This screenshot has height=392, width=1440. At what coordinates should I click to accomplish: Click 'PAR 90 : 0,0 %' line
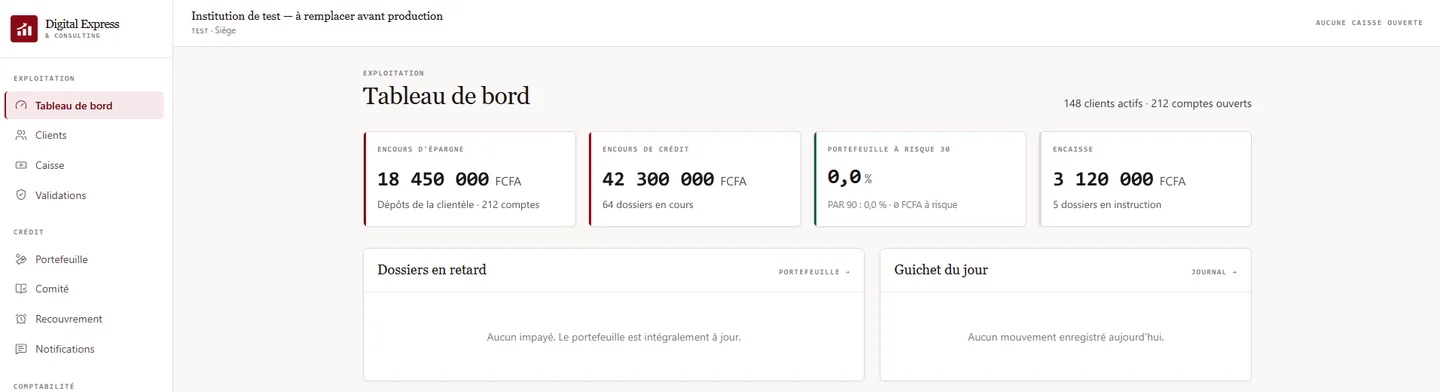tap(892, 205)
